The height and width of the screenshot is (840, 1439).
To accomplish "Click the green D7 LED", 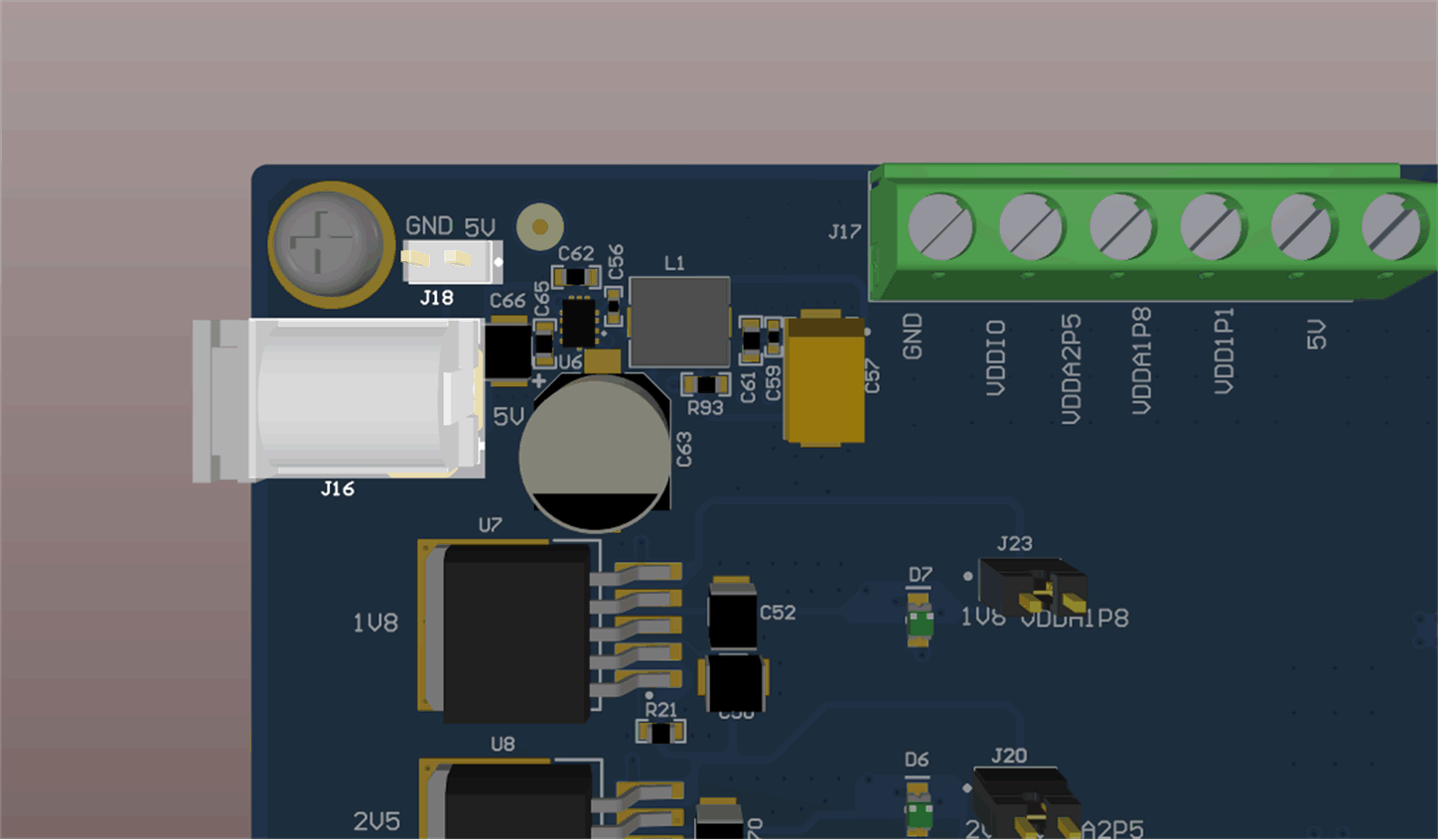I will (x=921, y=622).
